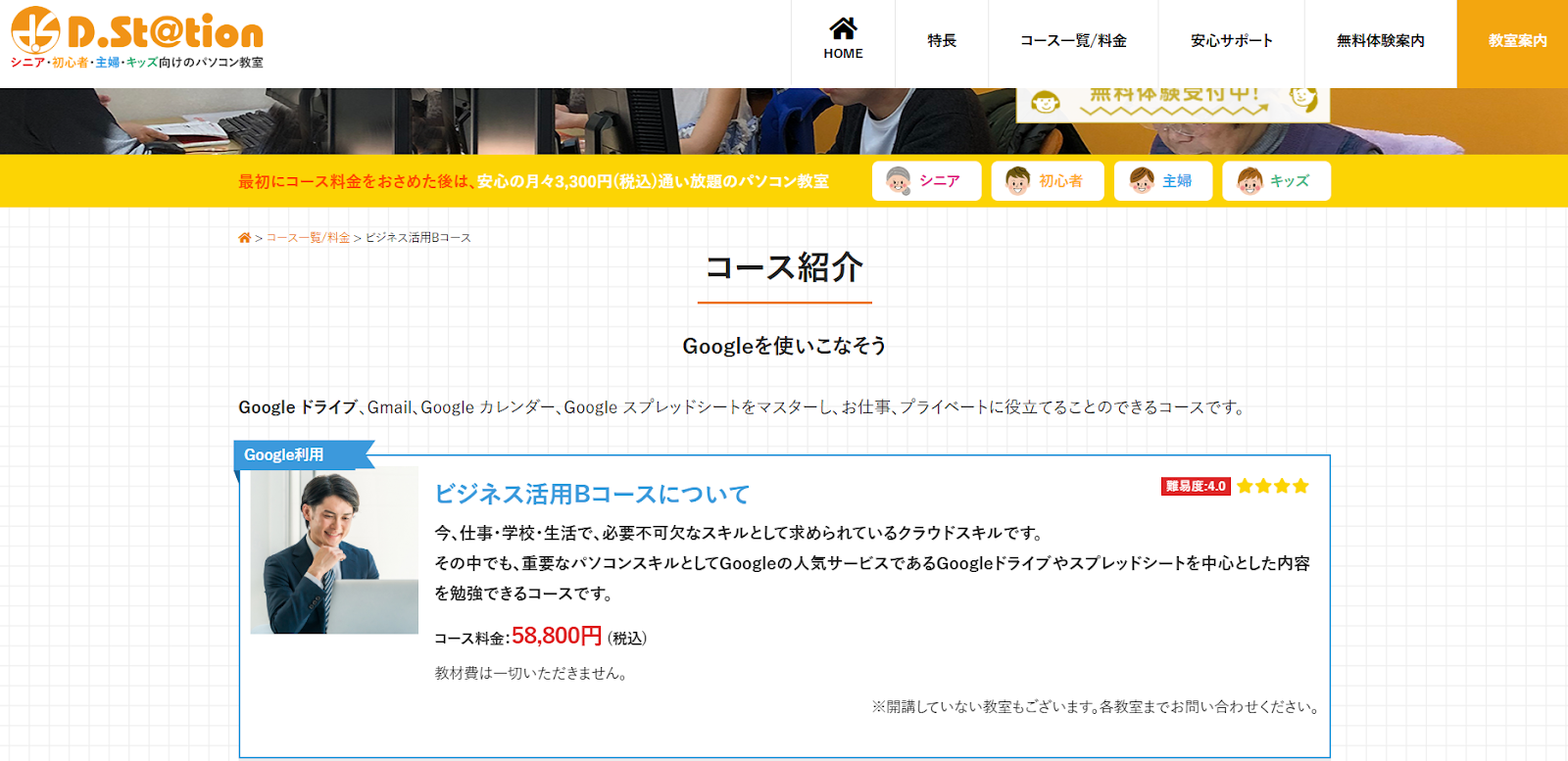Click the kids face icon
Image resolution: width=1568 pixels, height=761 pixels.
1249,180
